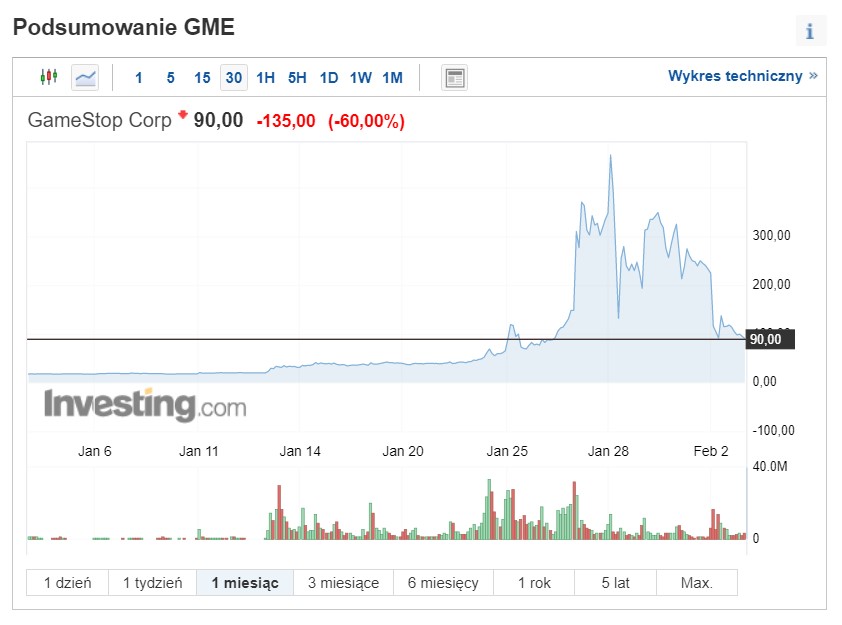Select the Max. range tab

click(696, 583)
